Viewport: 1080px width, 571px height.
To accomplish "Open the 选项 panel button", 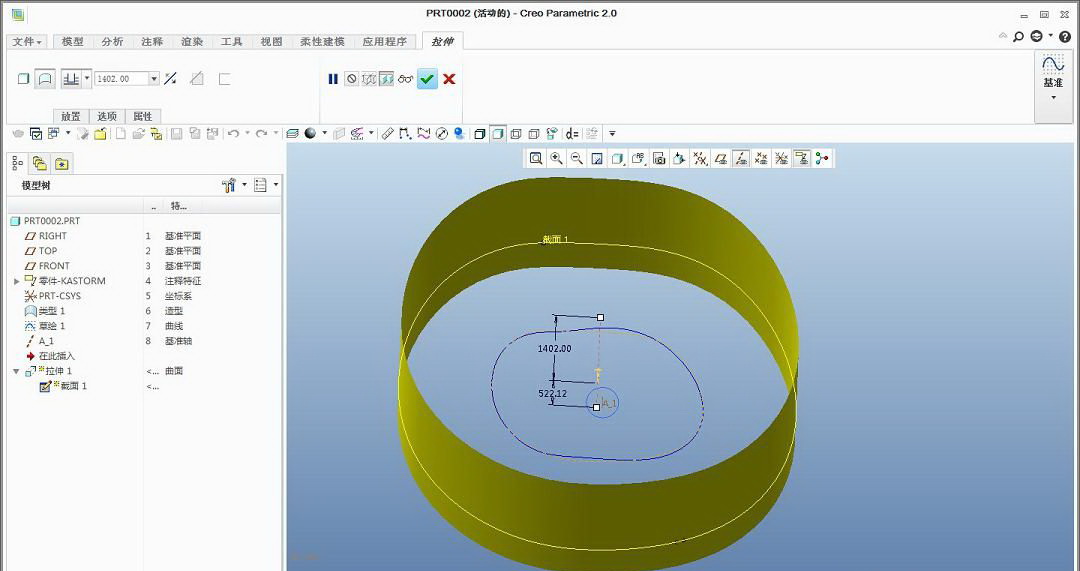I will tap(107, 116).
